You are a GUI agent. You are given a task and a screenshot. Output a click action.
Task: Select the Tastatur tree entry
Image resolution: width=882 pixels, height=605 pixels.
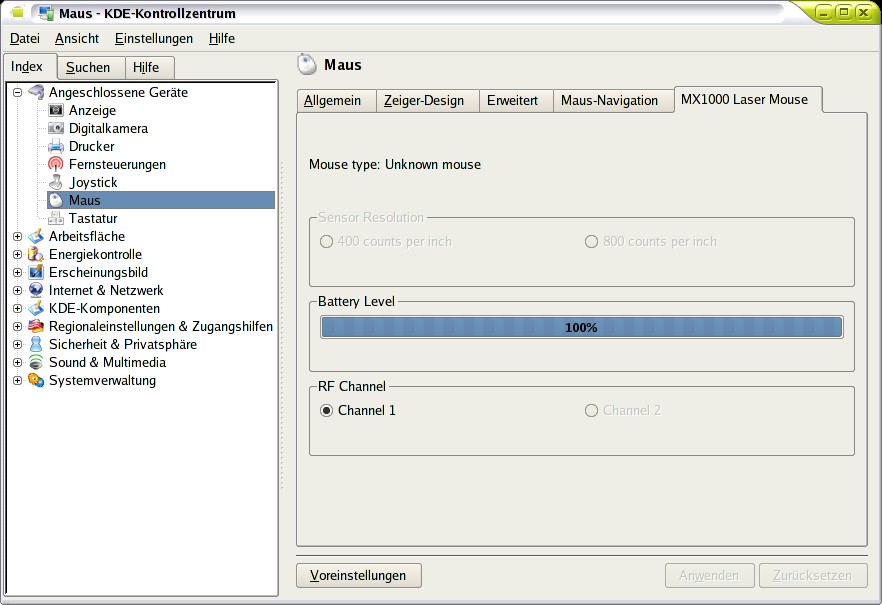coord(93,218)
